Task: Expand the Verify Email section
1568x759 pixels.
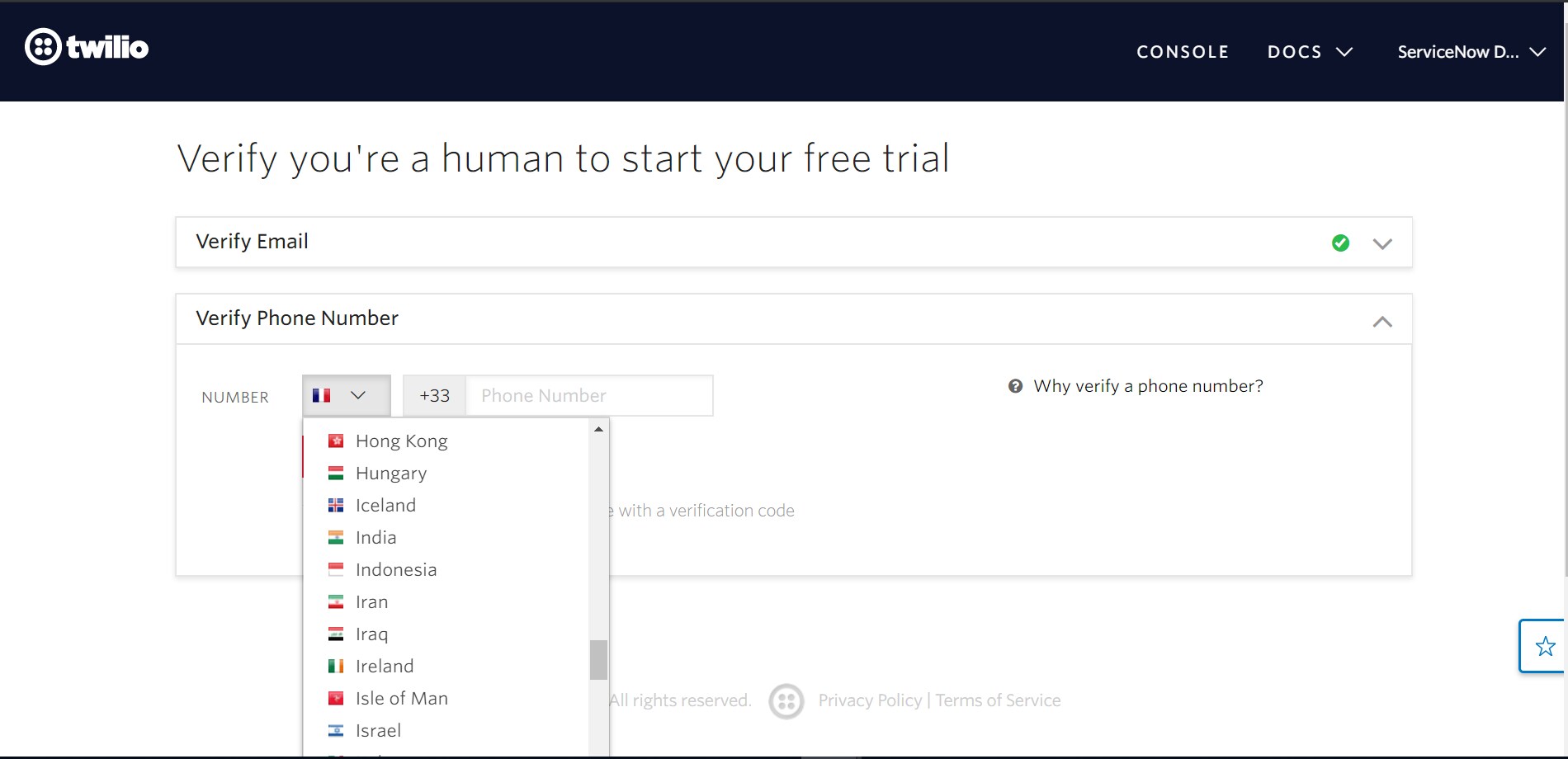Action: pyautogui.click(x=1383, y=243)
